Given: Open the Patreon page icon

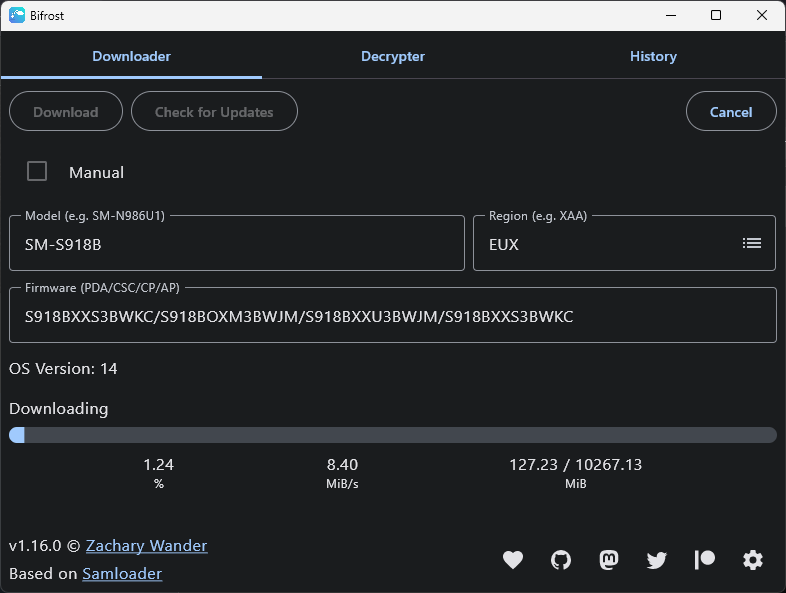Looking at the screenshot, I should pyautogui.click(x=705, y=560).
